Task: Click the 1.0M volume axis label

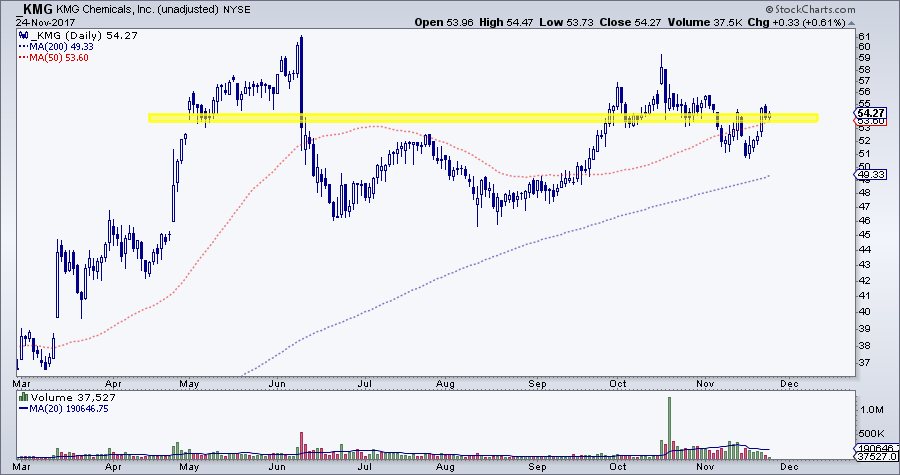Action: coord(871,411)
